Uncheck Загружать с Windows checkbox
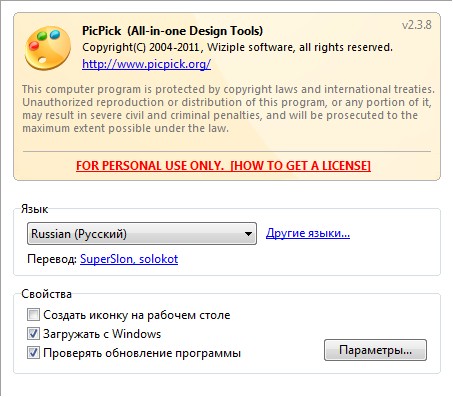Screen dimensions: 453x397 (x=33, y=333)
